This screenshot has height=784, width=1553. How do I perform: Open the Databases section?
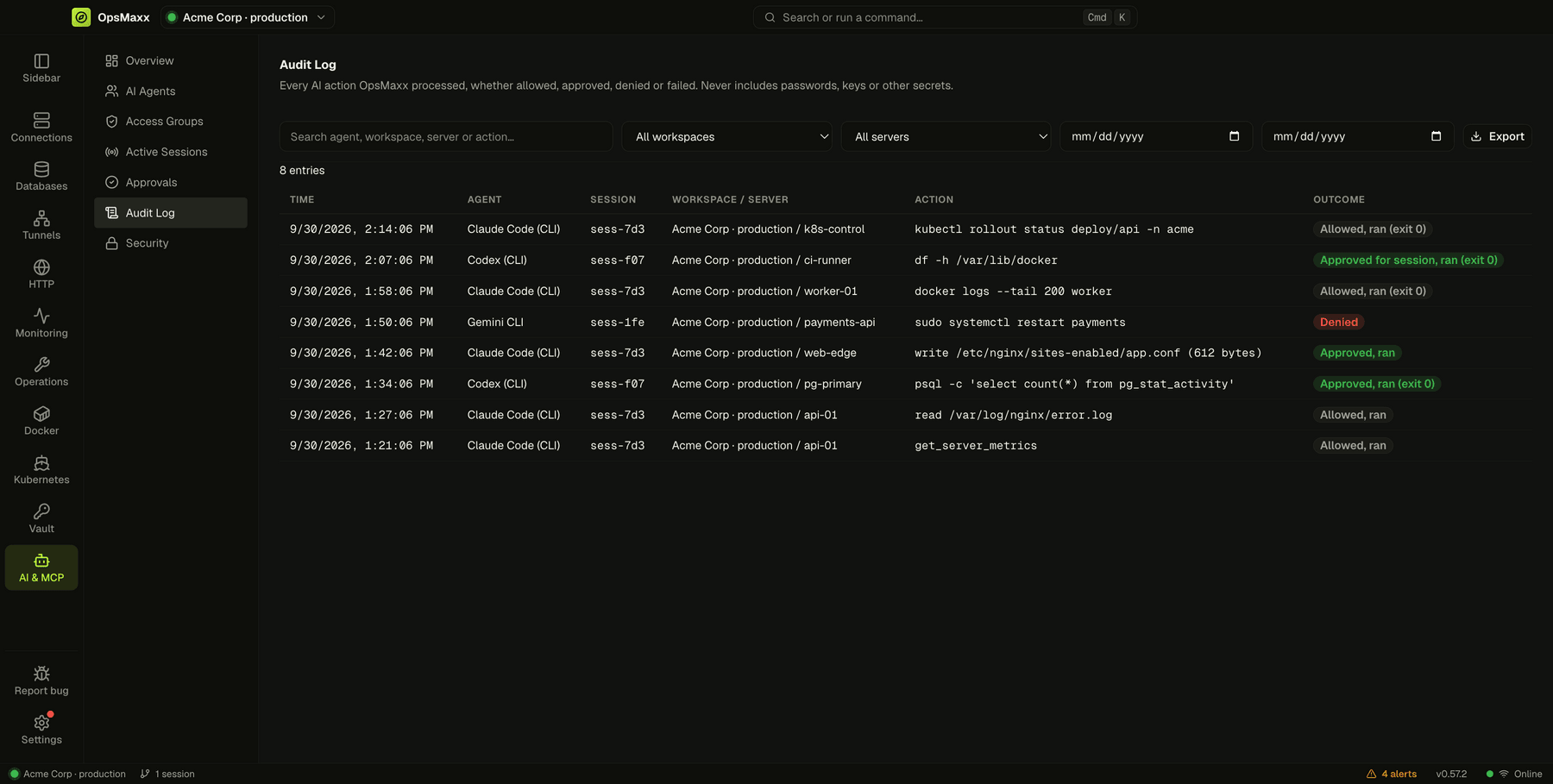(41, 176)
